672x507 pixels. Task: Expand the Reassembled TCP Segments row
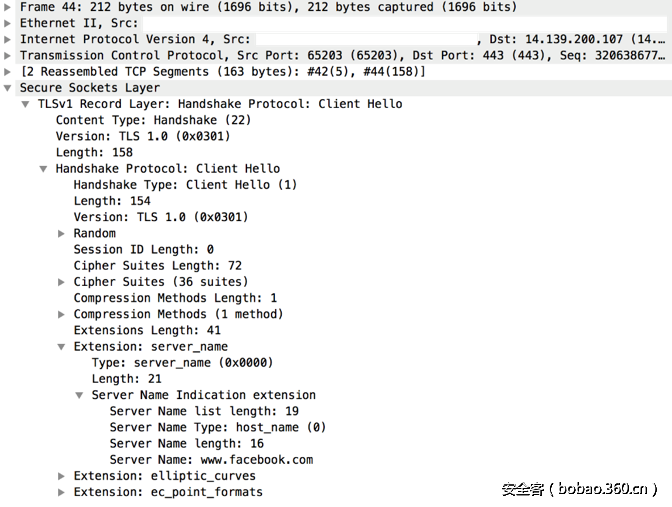pyautogui.click(x=8, y=72)
